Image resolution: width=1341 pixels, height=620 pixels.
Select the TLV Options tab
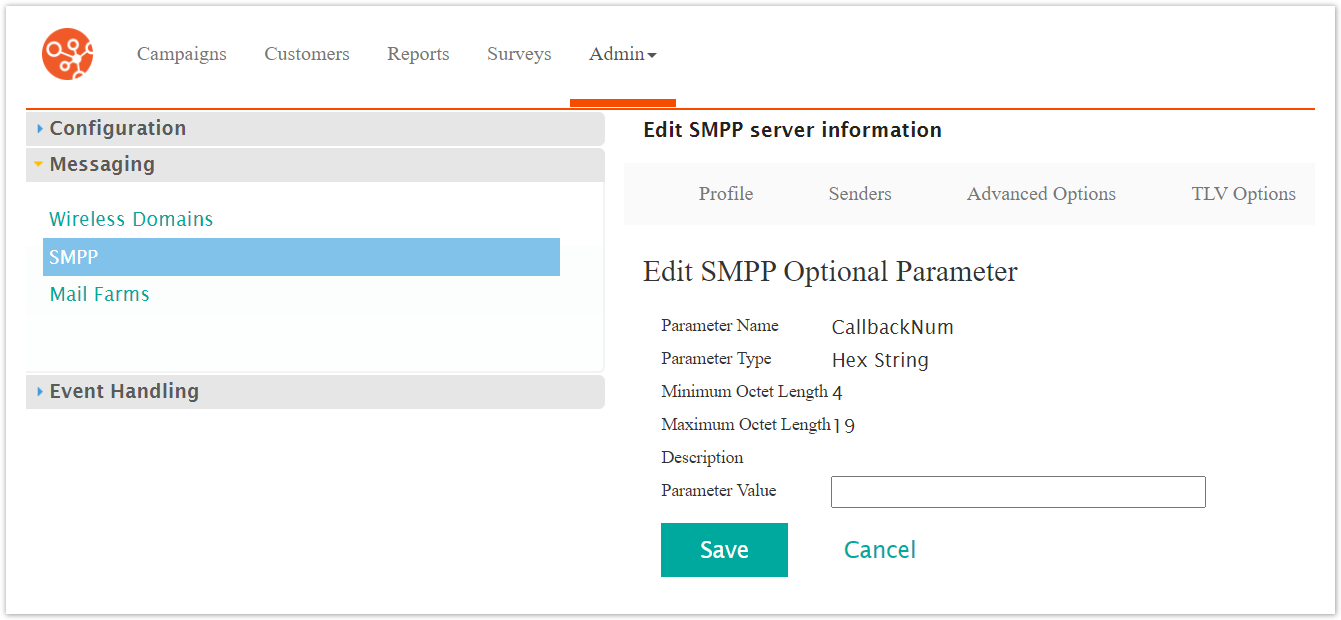click(1243, 194)
